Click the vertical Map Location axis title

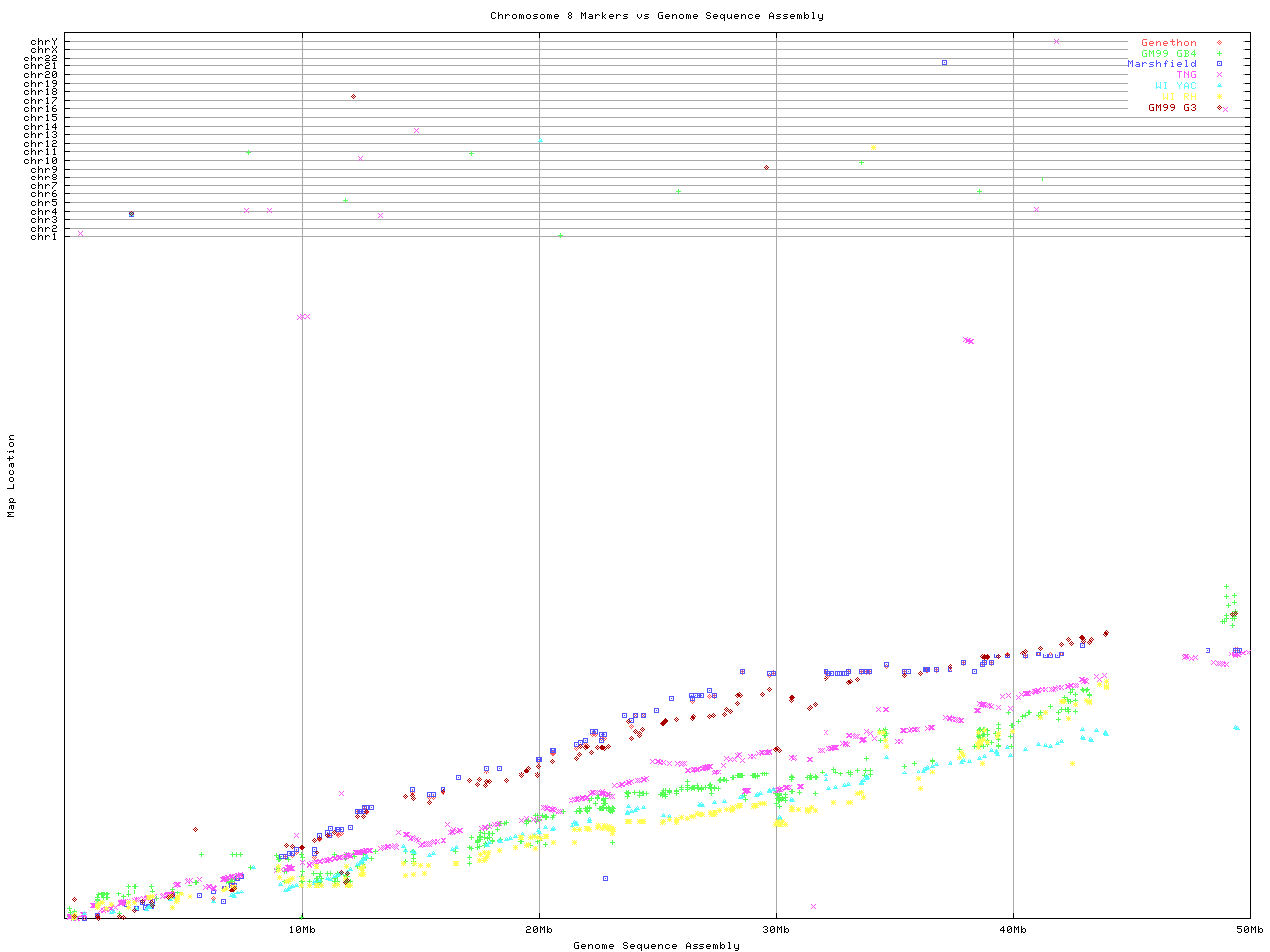pos(12,476)
